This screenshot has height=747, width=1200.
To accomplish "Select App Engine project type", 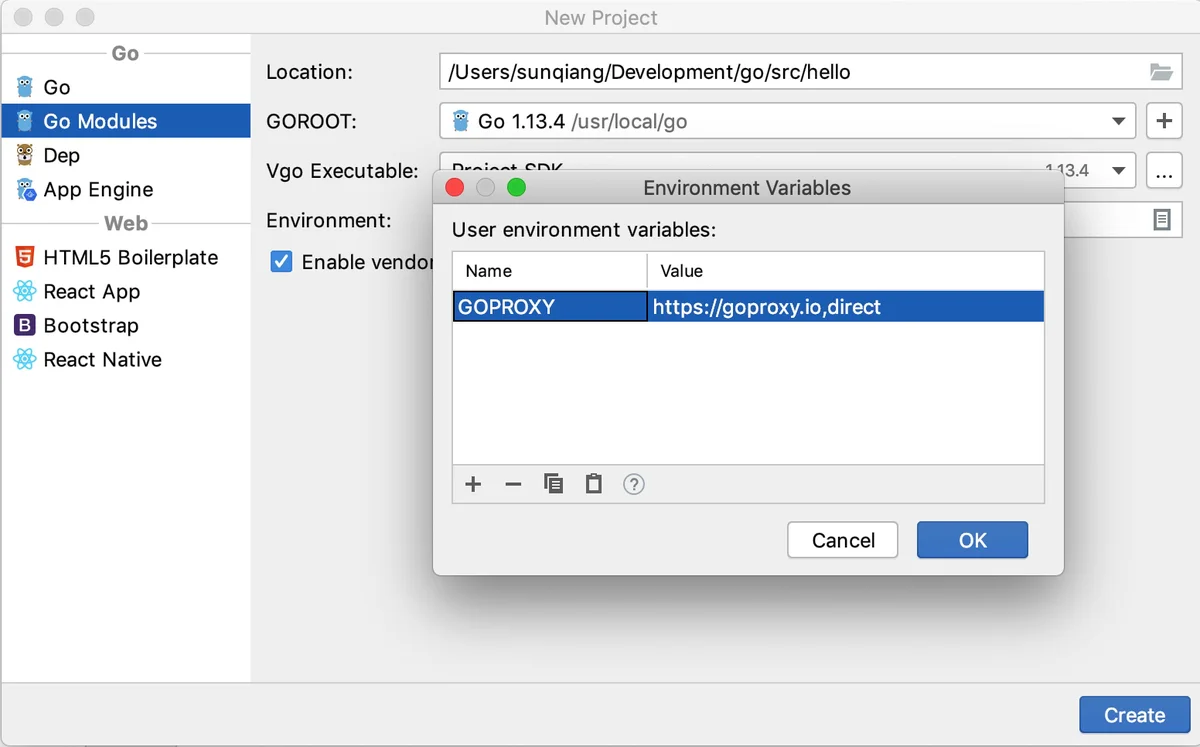I will point(125,189).
